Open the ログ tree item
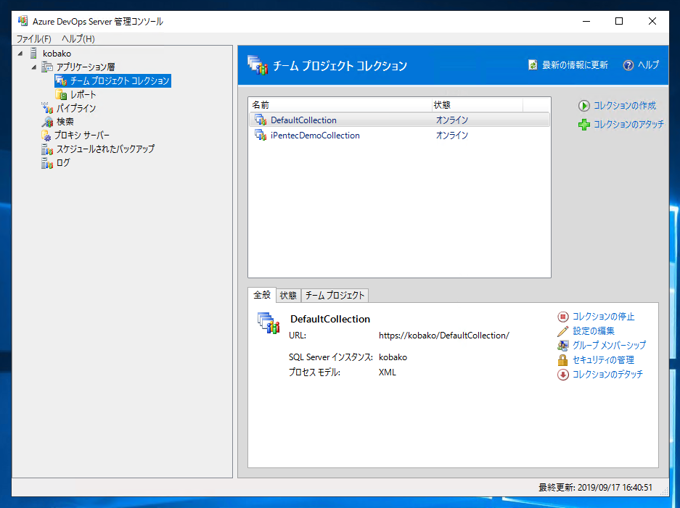 [63, 163]
